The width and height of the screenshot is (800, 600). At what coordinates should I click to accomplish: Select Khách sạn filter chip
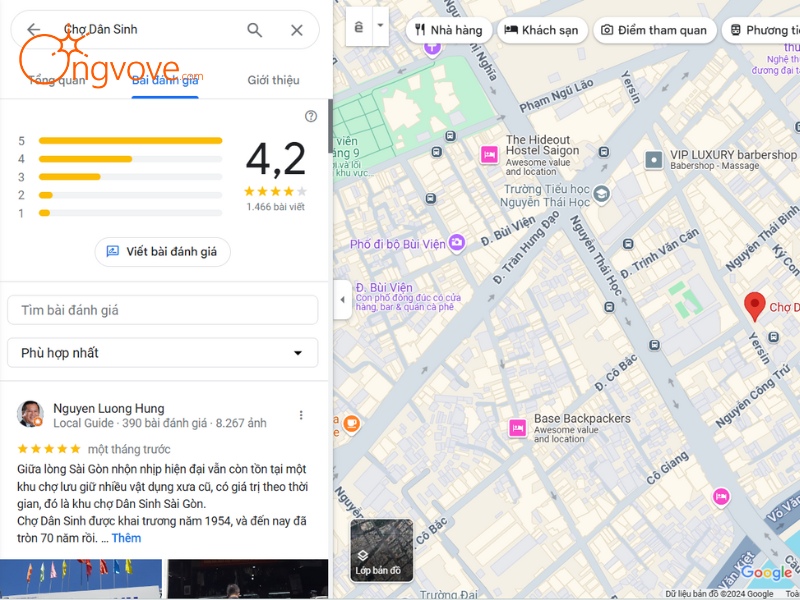coord(542,30)
